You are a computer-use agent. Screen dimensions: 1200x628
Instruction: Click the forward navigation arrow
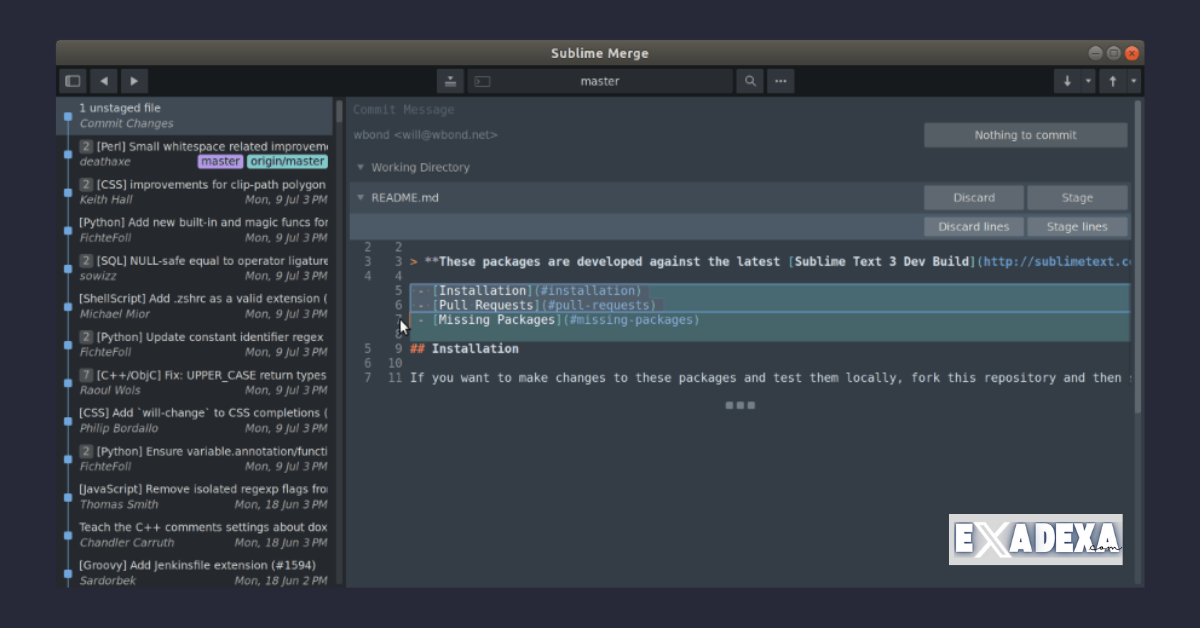133,81
